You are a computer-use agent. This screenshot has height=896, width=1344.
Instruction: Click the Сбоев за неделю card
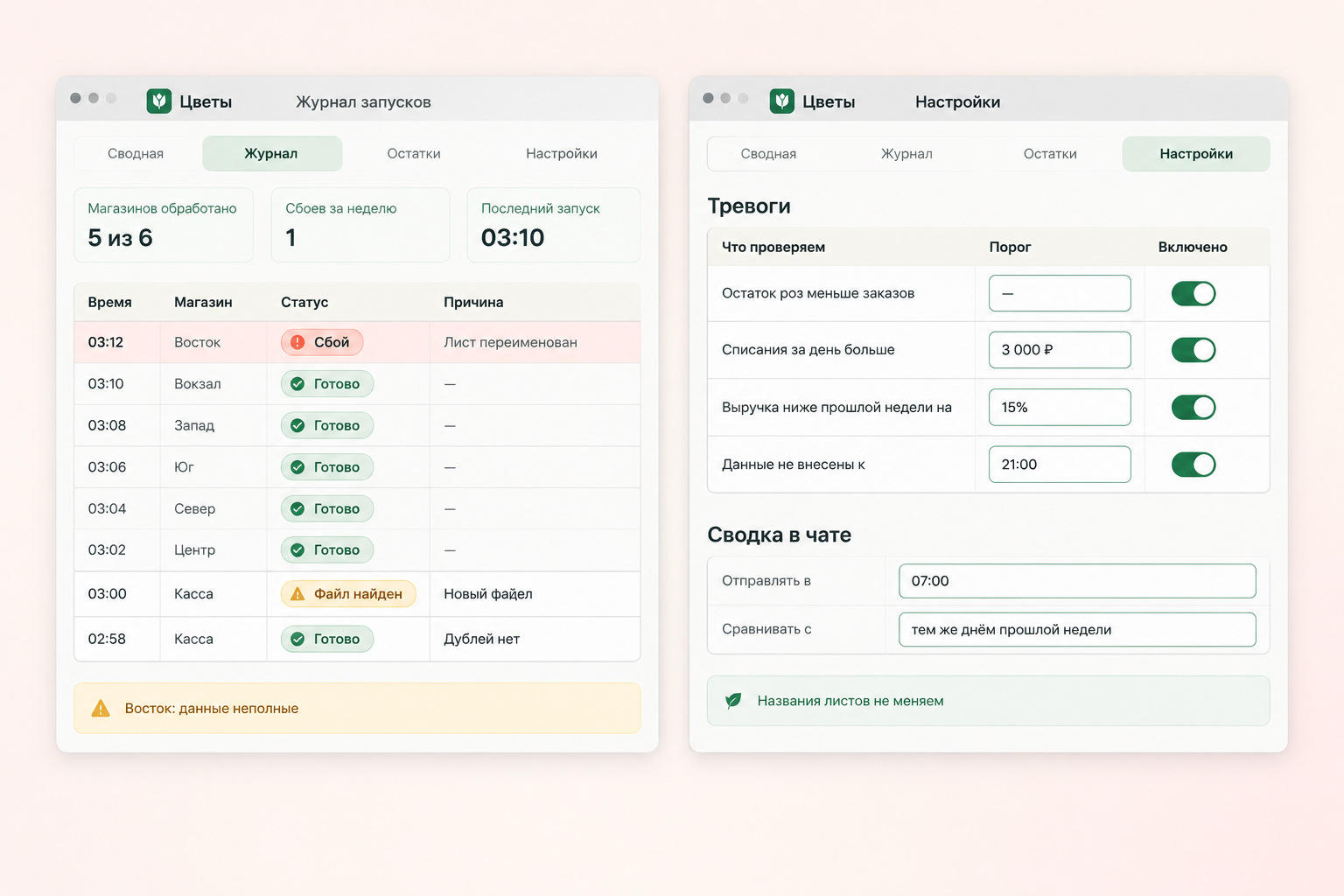point(360,225)
